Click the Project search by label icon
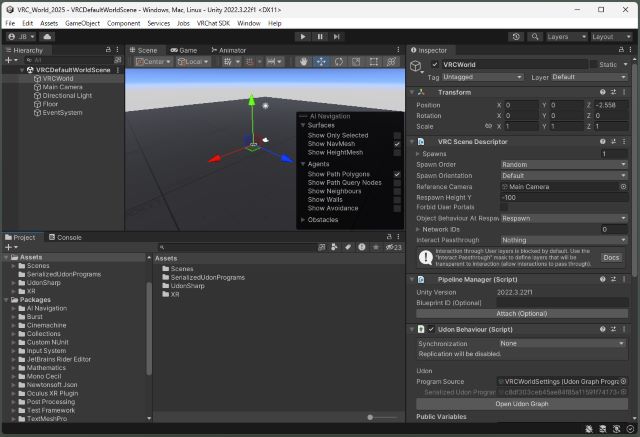640x437 pixels. click(x=348, y=247)
